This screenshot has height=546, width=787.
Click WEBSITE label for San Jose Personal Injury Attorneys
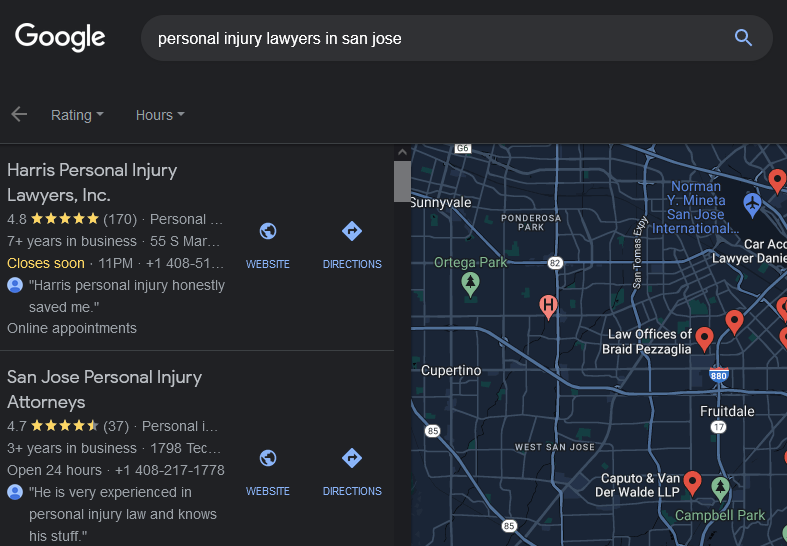(268, 491)
